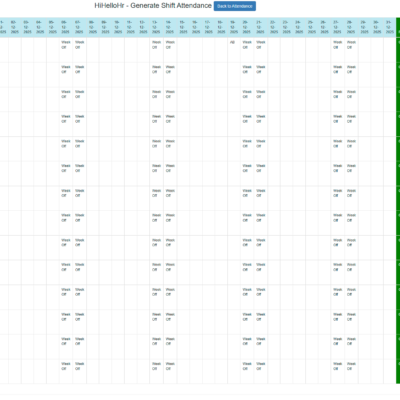Click first row's Week Off under 06-12-2025
The height and width of the screenshot is (400, 400).
pyautogui.click(x=66, y=45)
